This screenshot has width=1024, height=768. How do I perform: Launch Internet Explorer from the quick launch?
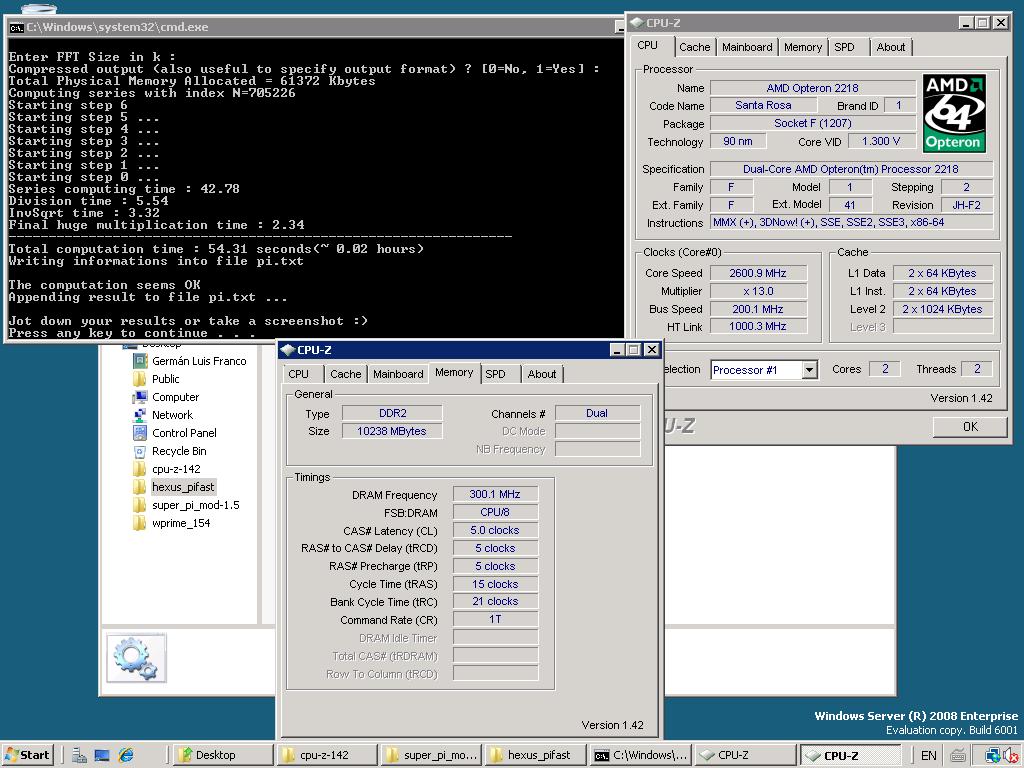click(125, 755)
